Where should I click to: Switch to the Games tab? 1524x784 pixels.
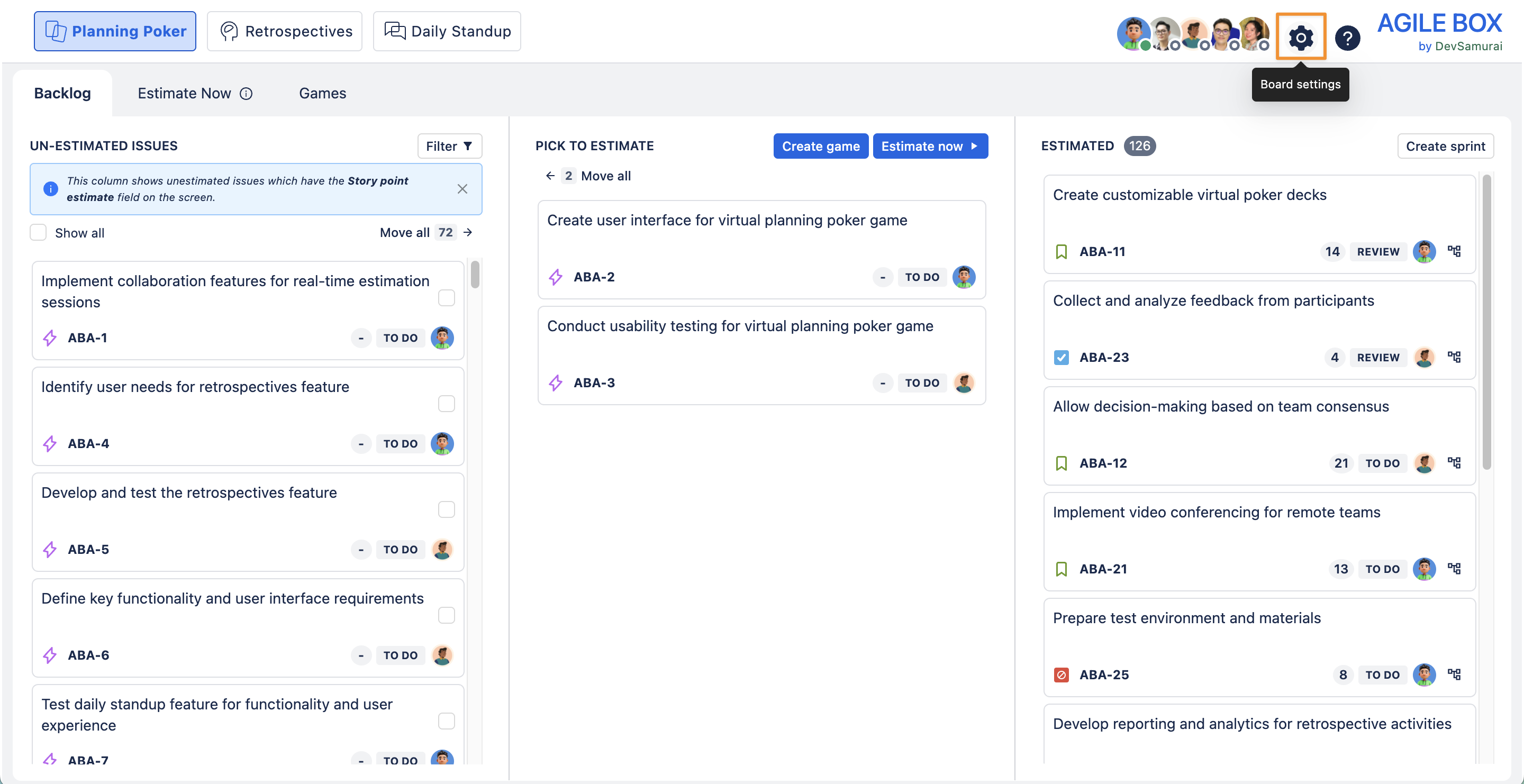[322, 94]
